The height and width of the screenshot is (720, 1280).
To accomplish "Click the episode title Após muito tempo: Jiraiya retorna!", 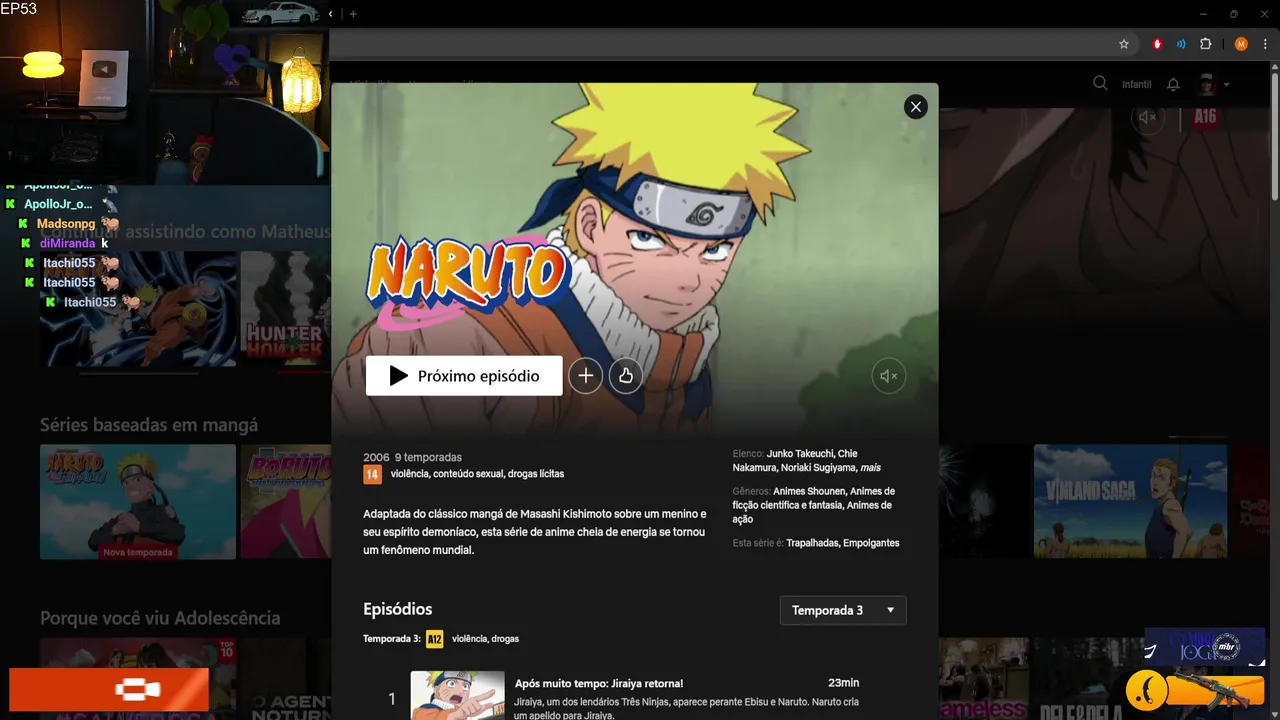I will [599, 684].
